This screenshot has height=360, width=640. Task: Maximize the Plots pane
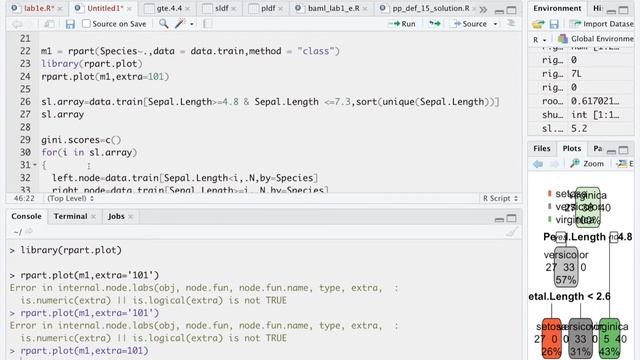tap(623, 150)
